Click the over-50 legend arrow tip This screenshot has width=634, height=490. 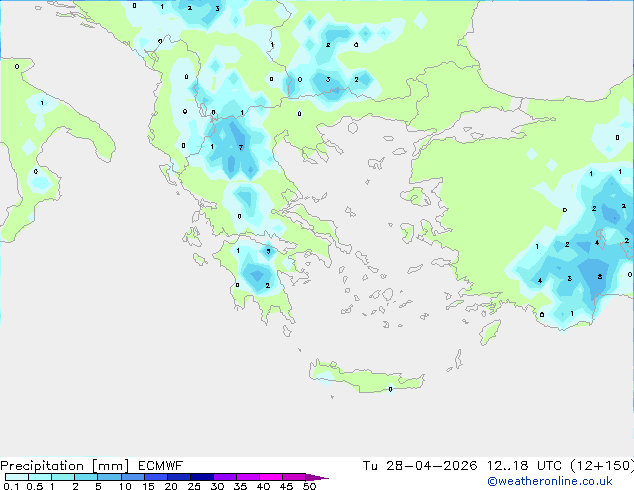pyautogui.click(x=317, y=477)
